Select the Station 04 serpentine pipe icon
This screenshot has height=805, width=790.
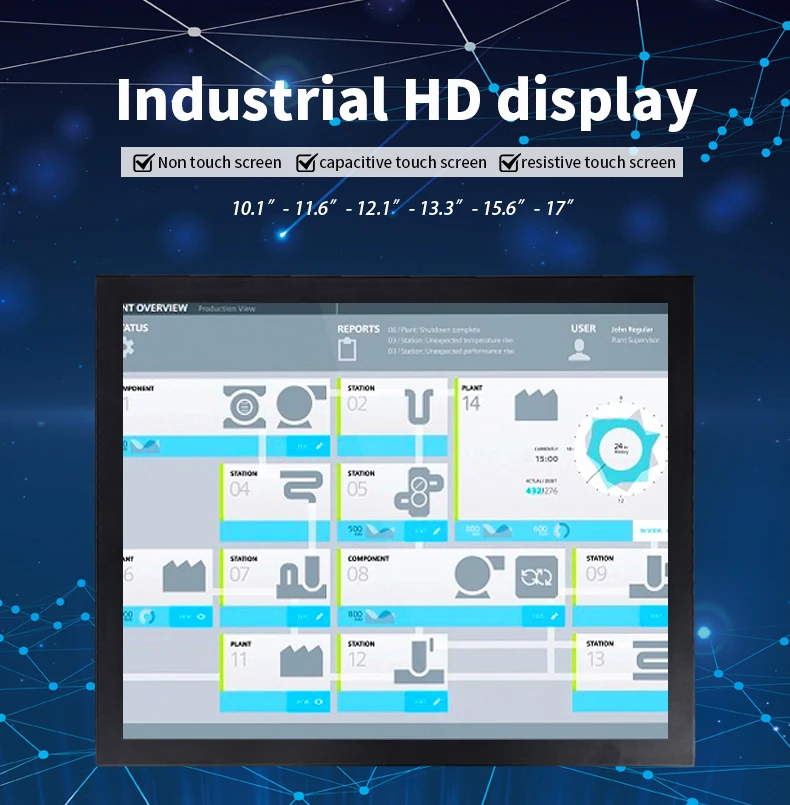point(302,488)
